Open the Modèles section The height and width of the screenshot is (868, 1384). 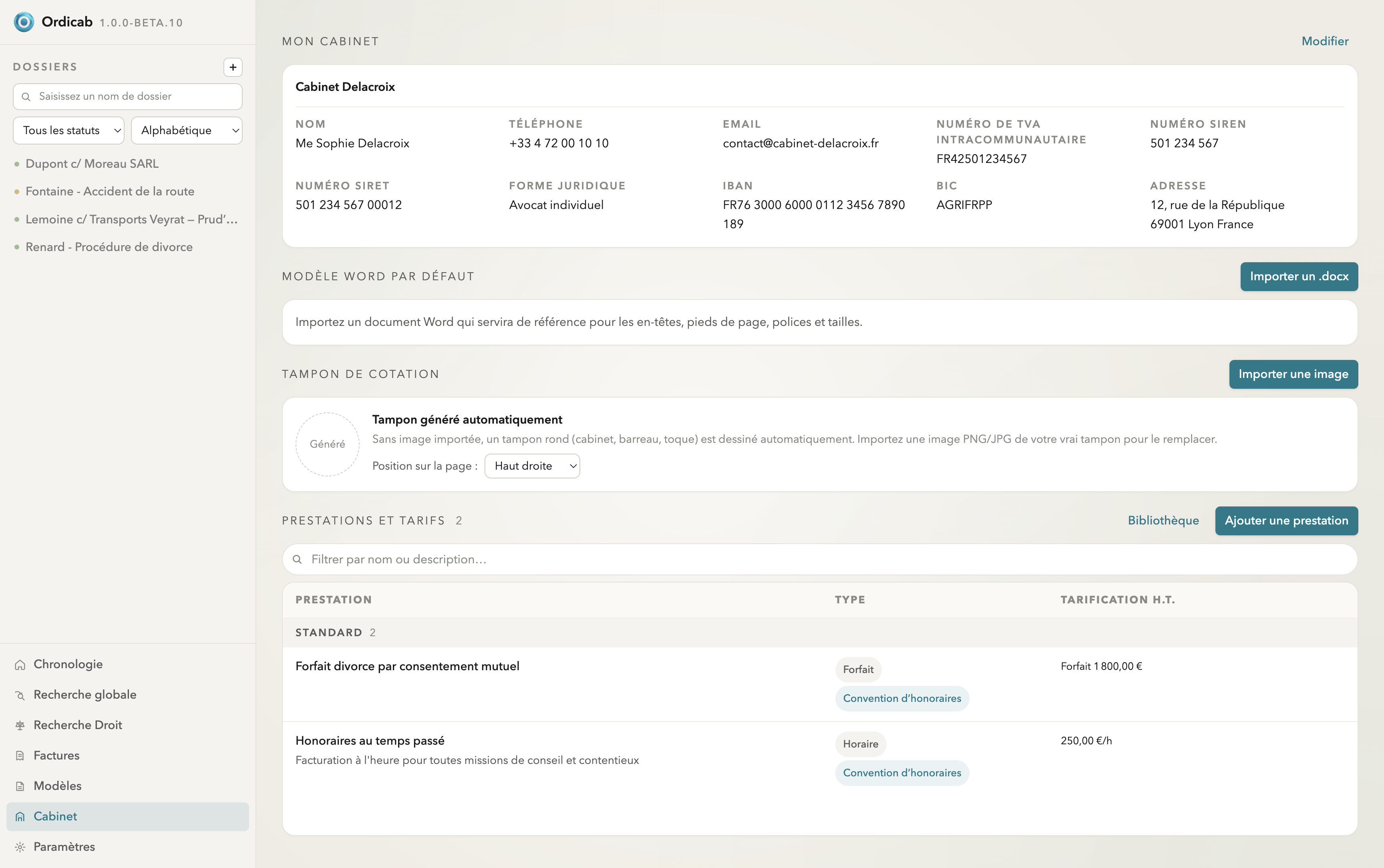tap(127, 786)
